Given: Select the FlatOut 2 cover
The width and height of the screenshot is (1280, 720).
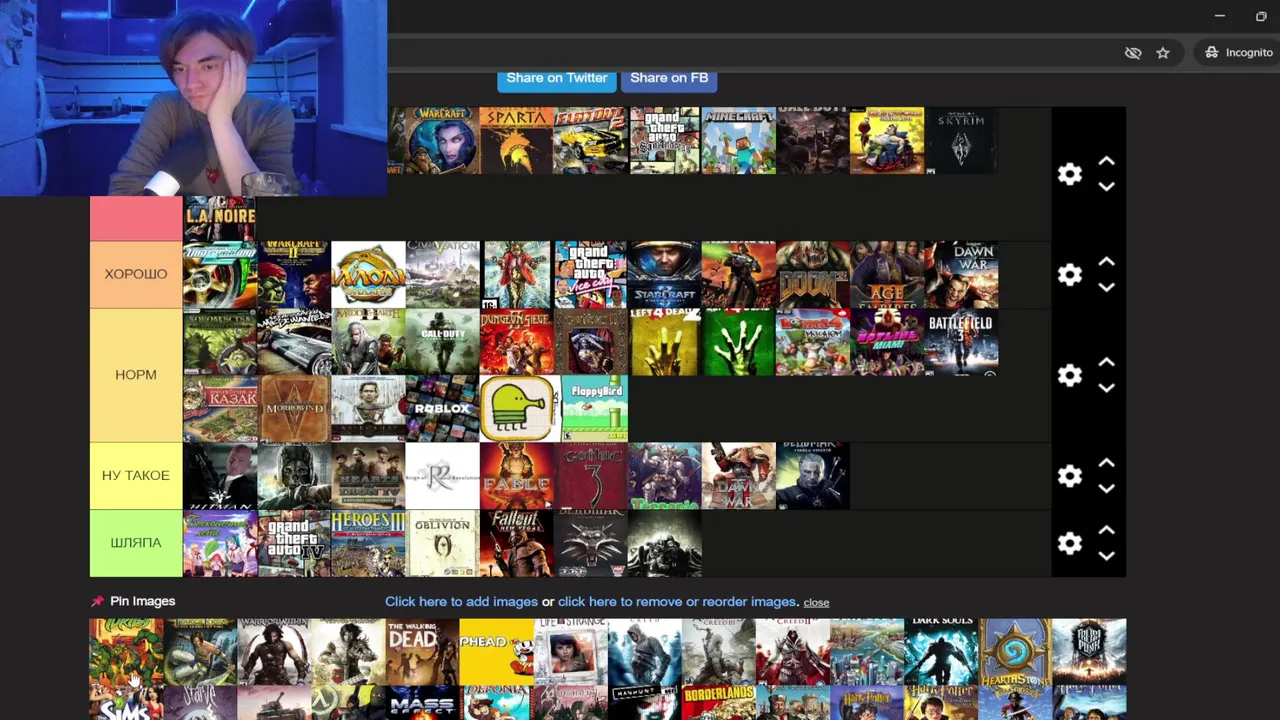Looking at the screenshot, I should tap(591, 141).
